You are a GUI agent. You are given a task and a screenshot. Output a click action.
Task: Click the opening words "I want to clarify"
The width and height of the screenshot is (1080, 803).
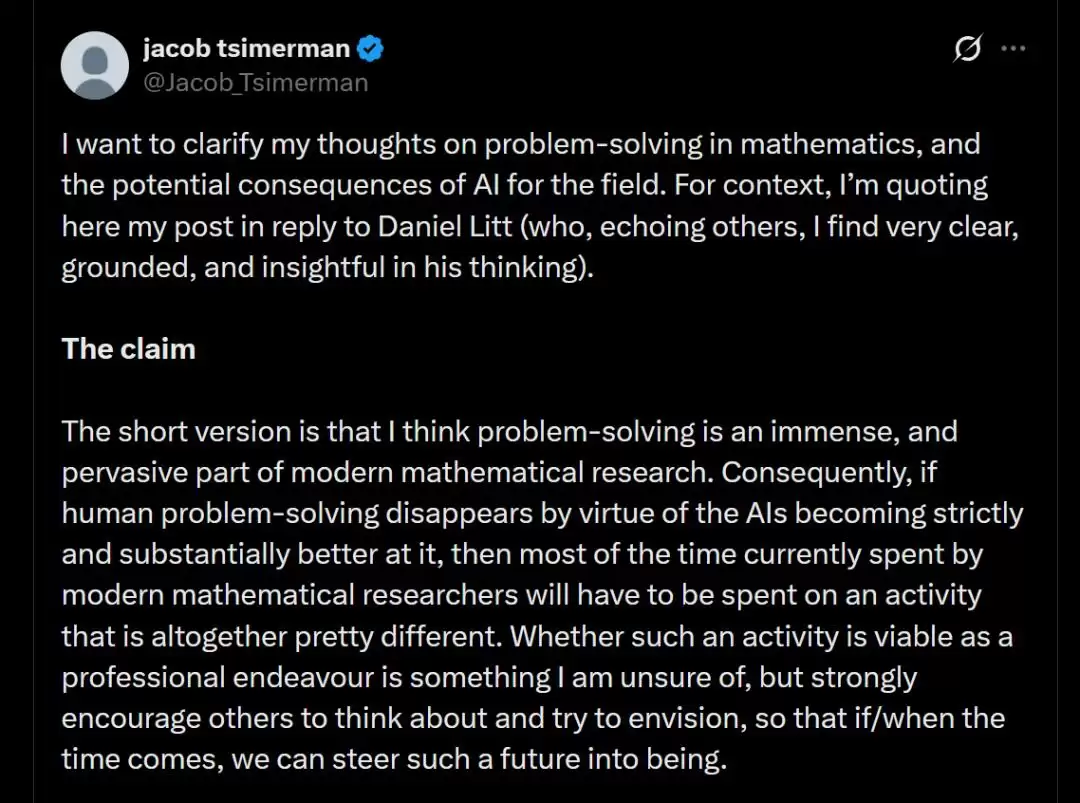point(163,145)
